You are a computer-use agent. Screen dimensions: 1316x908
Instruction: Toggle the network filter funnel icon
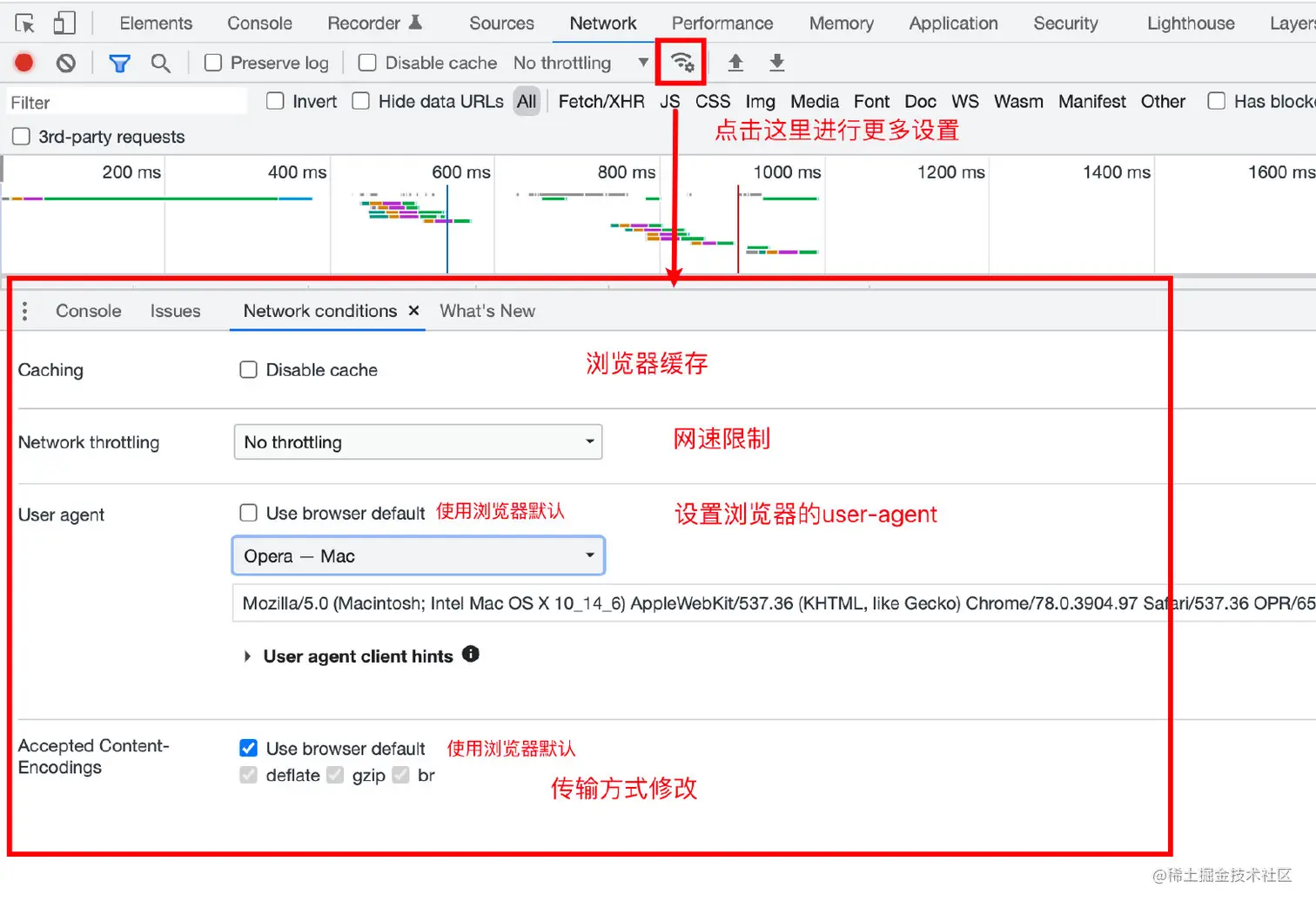[x=119, y=63]
